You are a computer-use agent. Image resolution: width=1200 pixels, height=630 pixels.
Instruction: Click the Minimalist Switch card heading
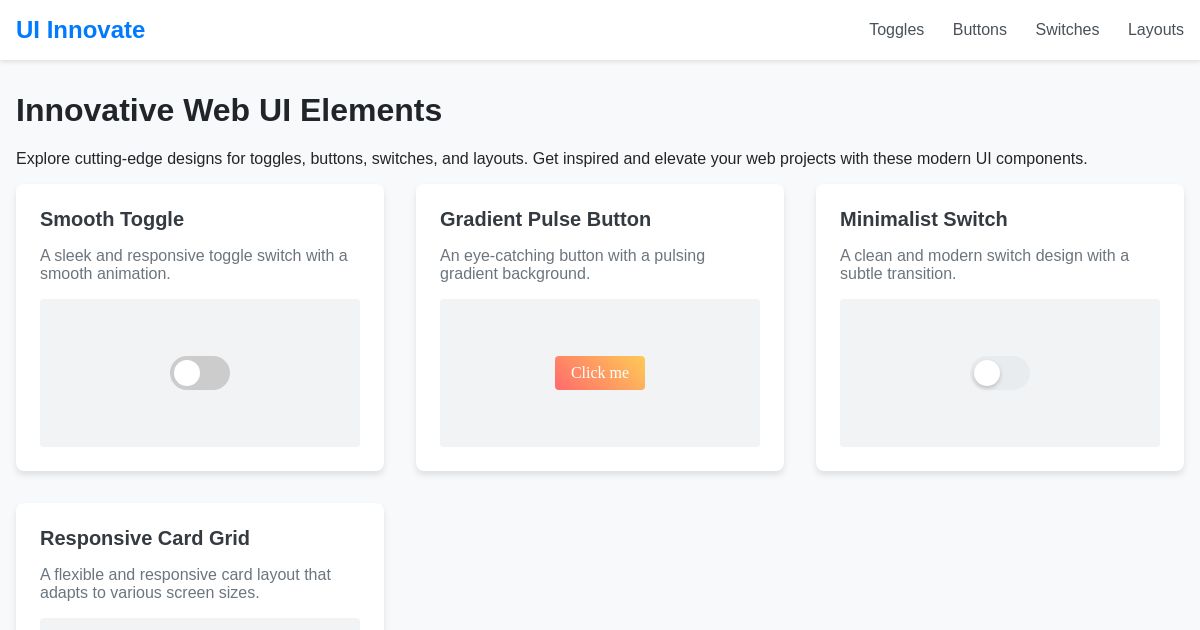point(923,219)
